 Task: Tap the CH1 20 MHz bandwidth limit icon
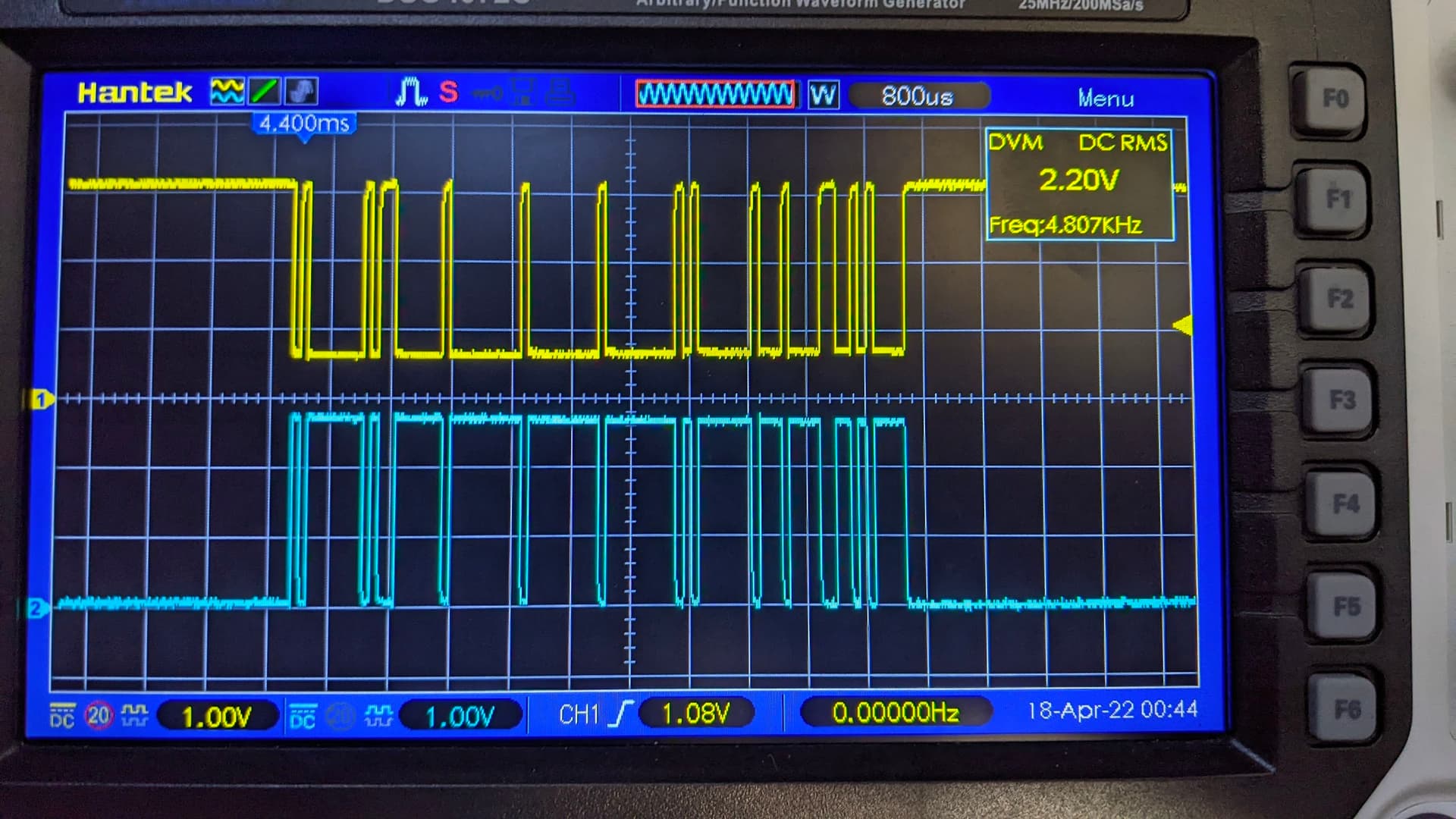click(98, 715)
